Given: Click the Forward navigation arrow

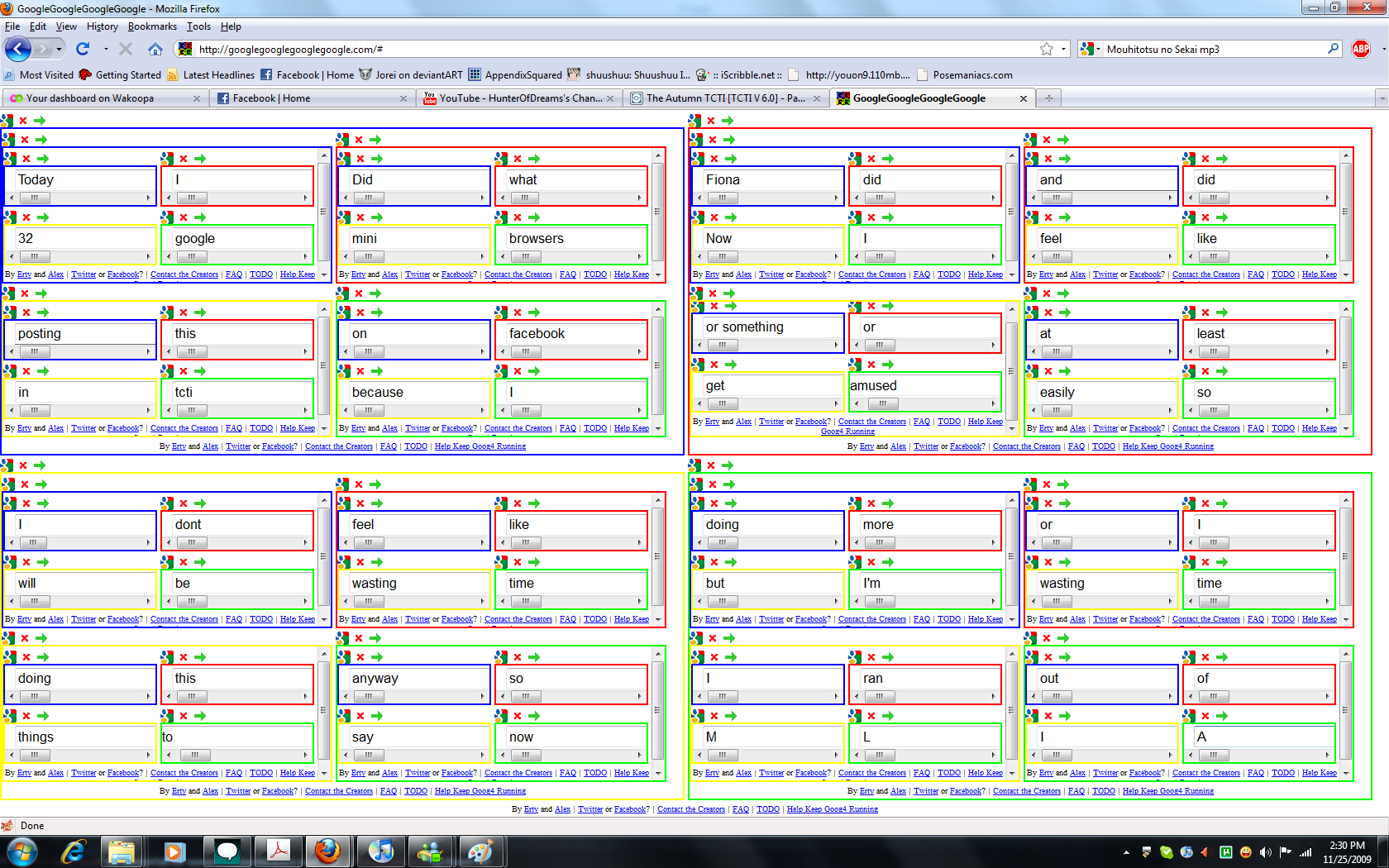Looking at the screenshot, I should (43, 50).
